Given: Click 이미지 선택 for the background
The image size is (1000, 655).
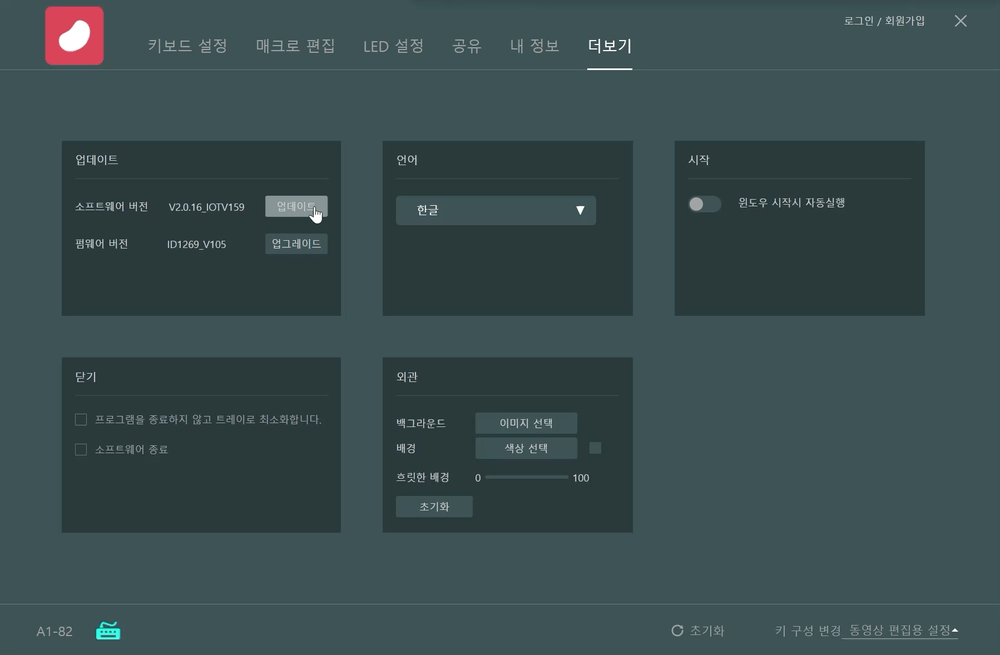Looking at the screenshot, I should (527, 423).
